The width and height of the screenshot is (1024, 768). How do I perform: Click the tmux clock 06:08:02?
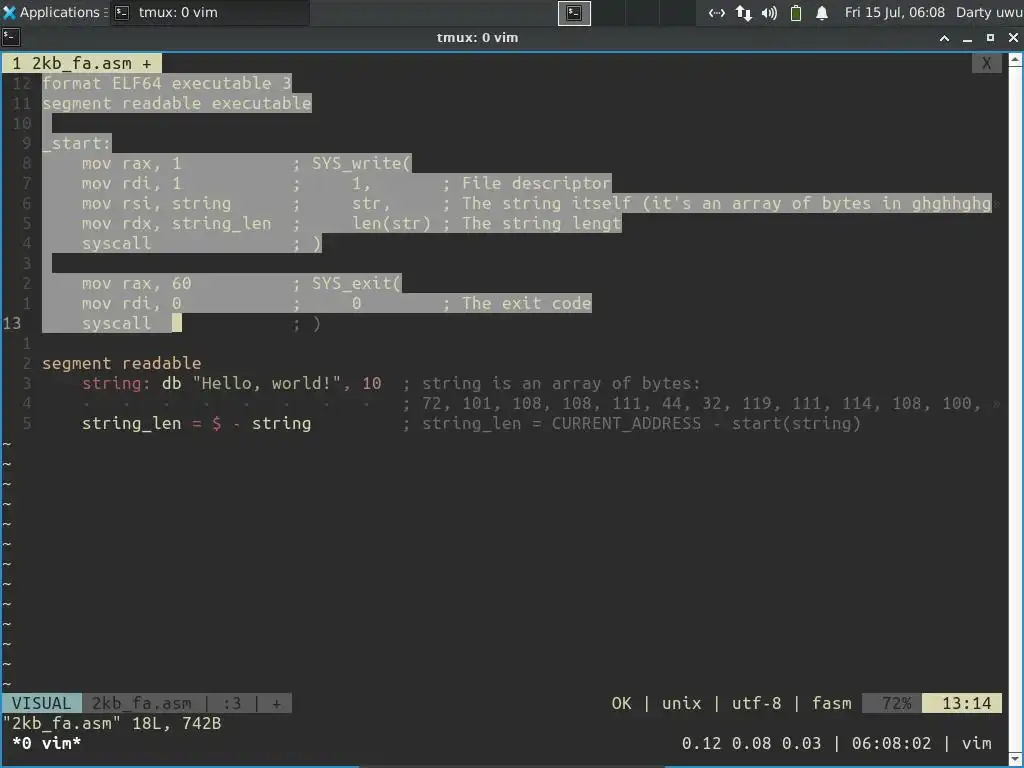[x=891, y=743]
